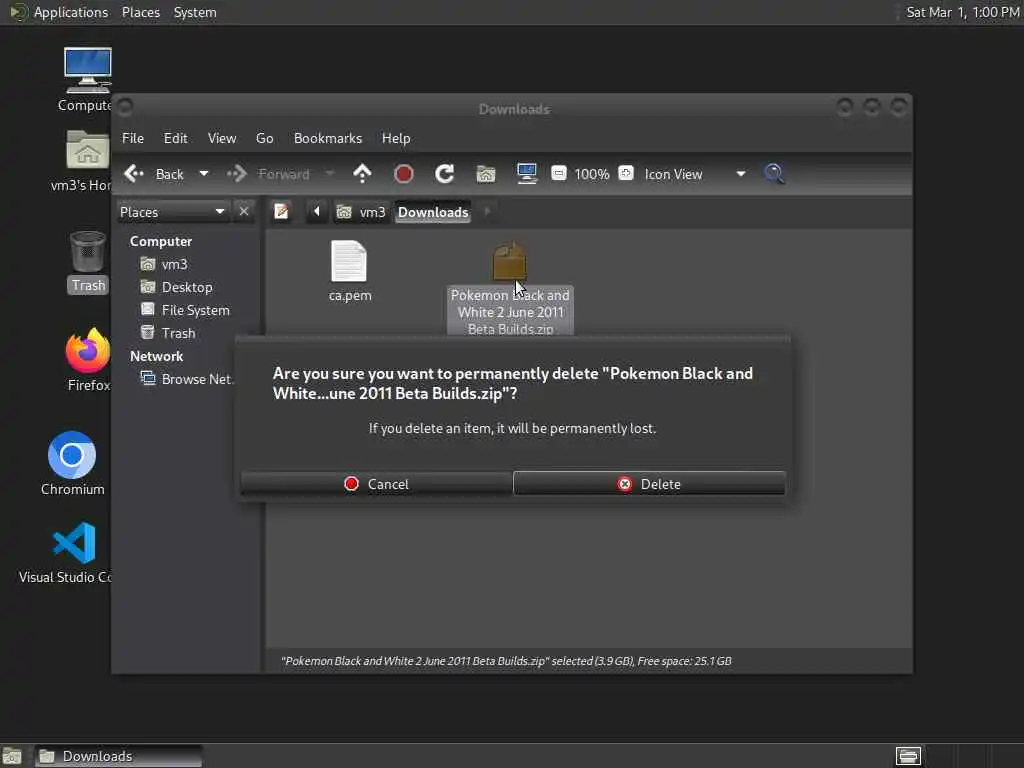
Task: Zoom in with plus icon
Action: (626, 173)
